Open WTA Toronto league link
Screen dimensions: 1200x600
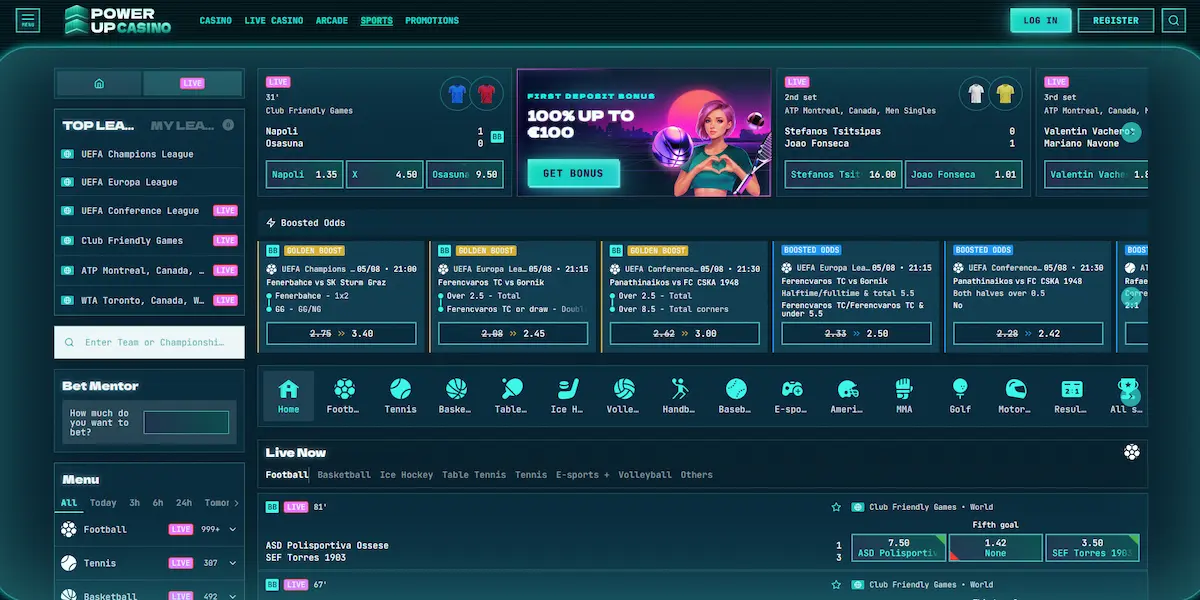point(150,300)
